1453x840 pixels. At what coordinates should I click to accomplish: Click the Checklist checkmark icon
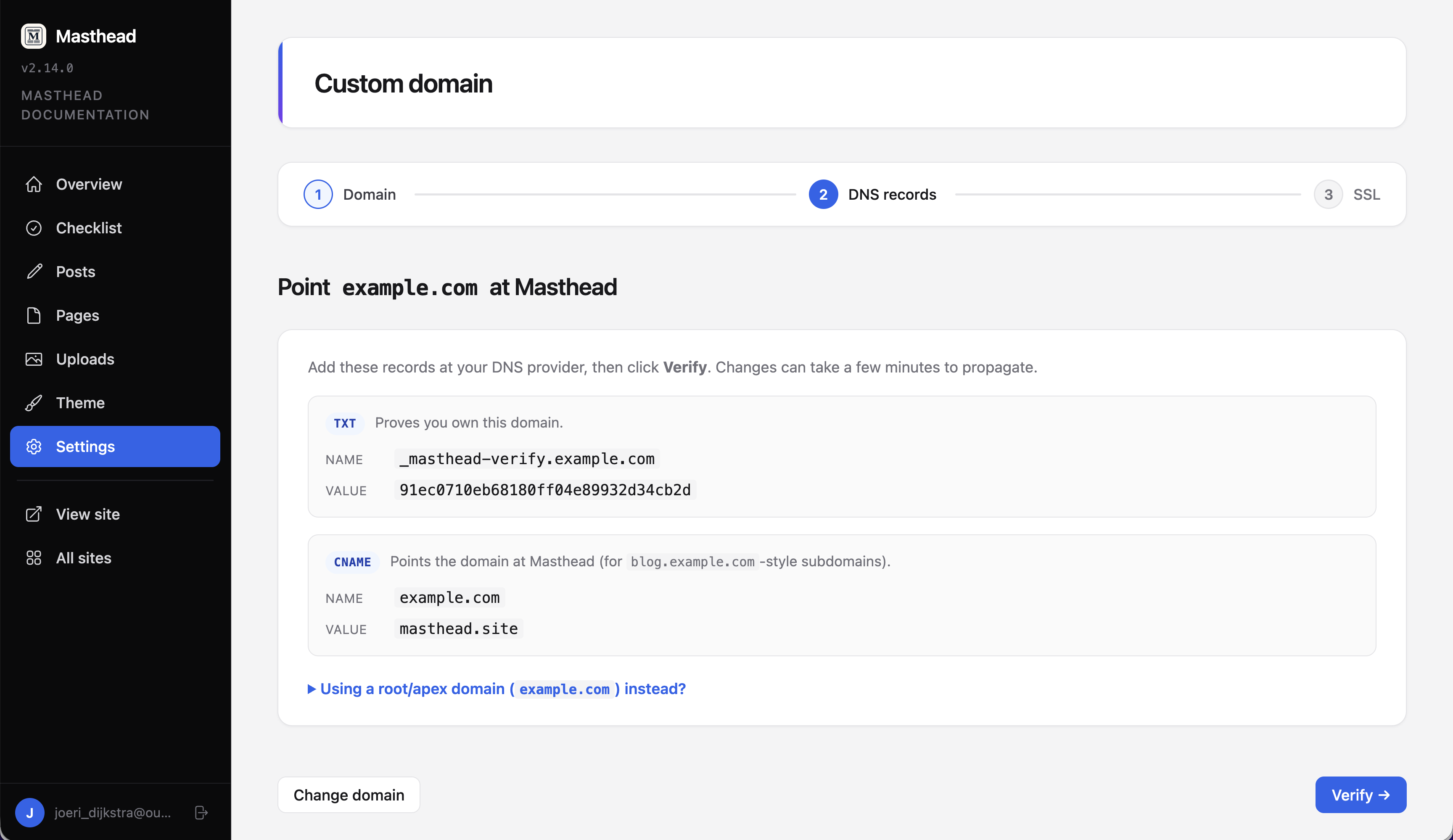coord(34,228)
